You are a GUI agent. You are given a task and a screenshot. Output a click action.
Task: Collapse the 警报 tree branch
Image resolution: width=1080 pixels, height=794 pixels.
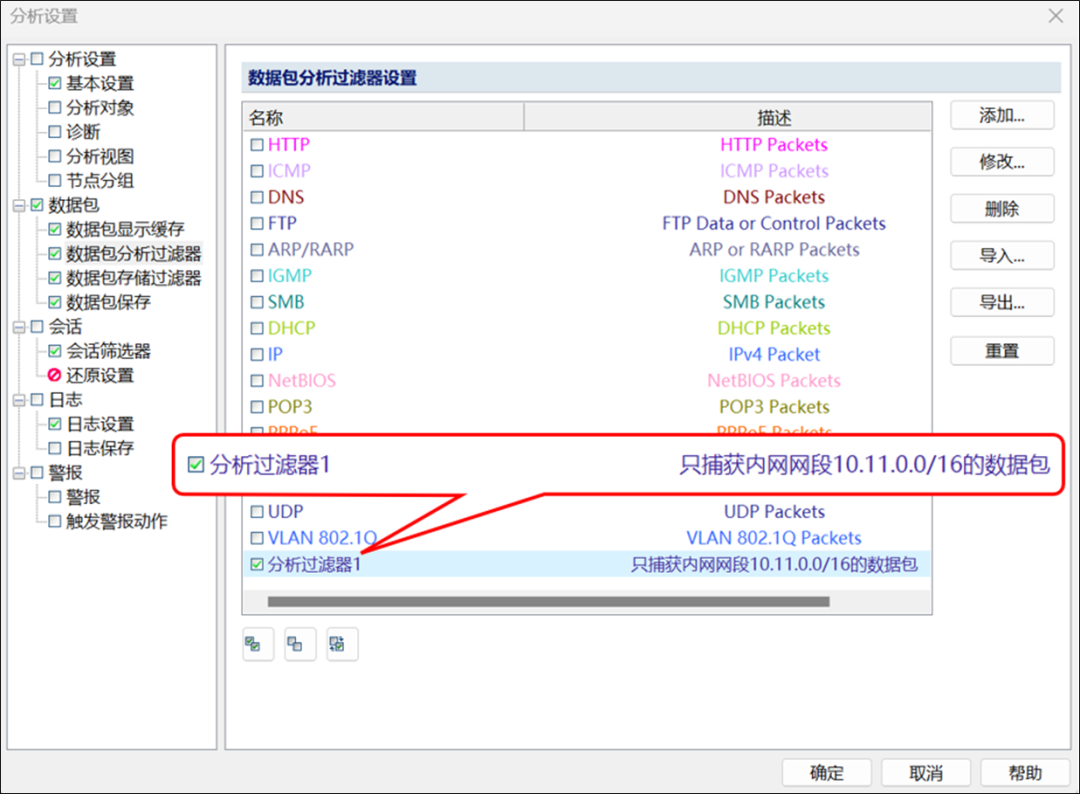point(19,472)
